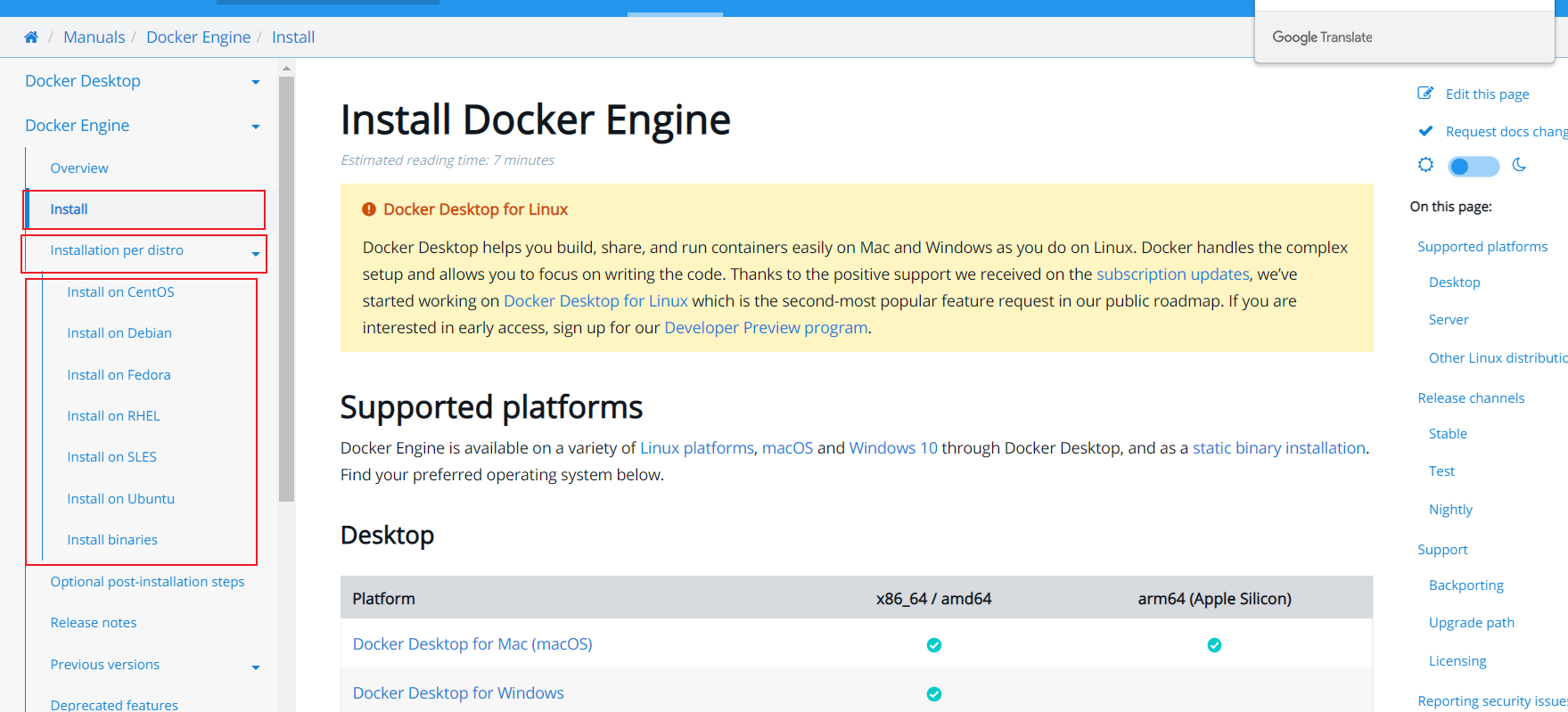The width and height of the screenshot is (1568, 712).
Task: Click Edit this page link
Action: pos(1487,94)
